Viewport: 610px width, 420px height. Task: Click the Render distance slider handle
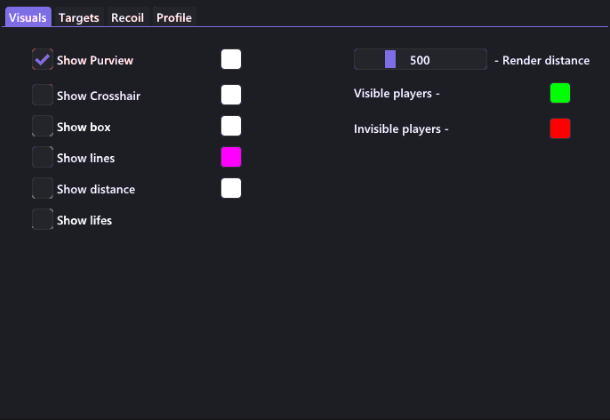point(390,60)
